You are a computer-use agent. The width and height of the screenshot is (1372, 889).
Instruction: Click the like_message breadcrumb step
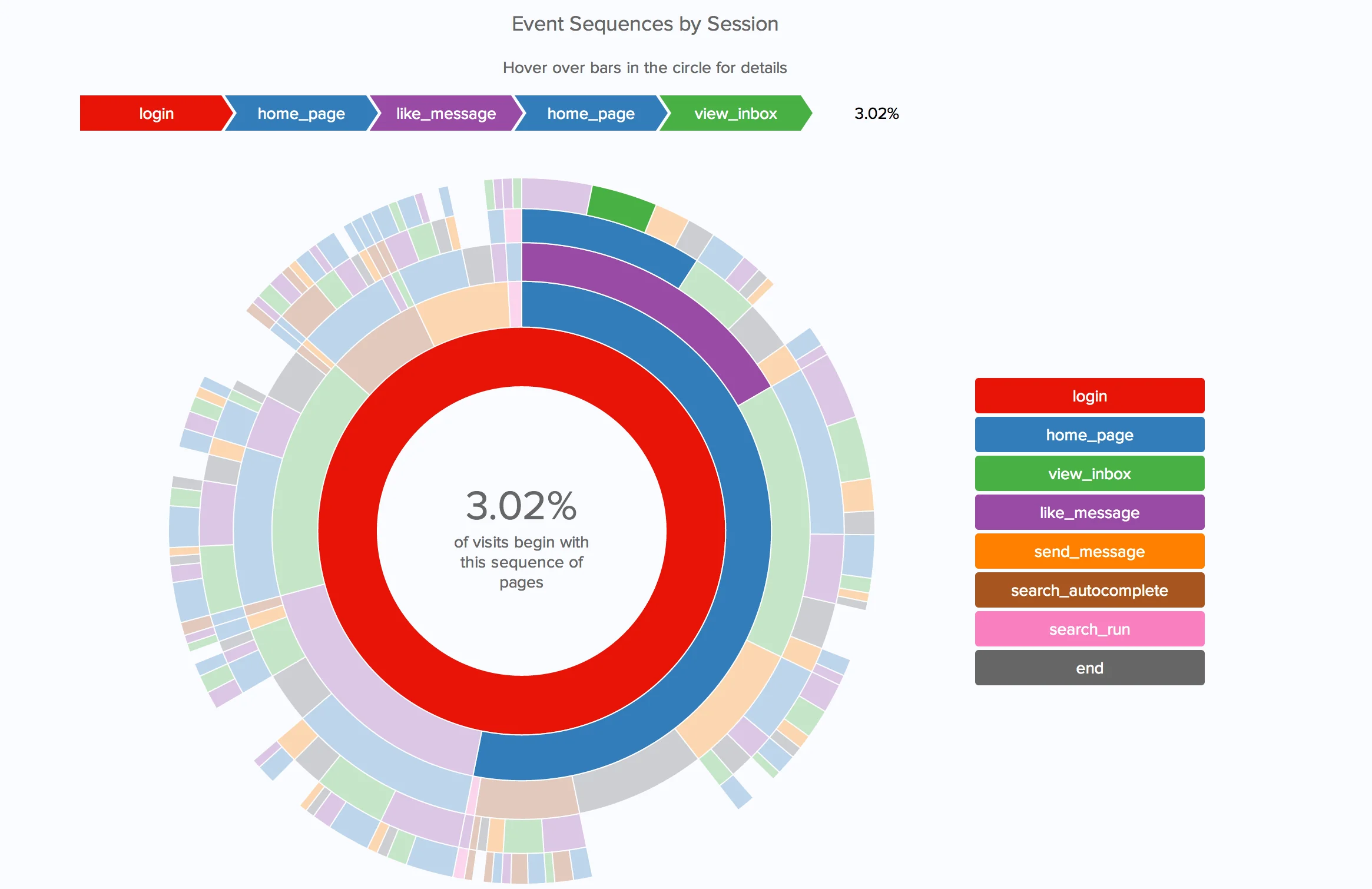click(x=445, y=113)
